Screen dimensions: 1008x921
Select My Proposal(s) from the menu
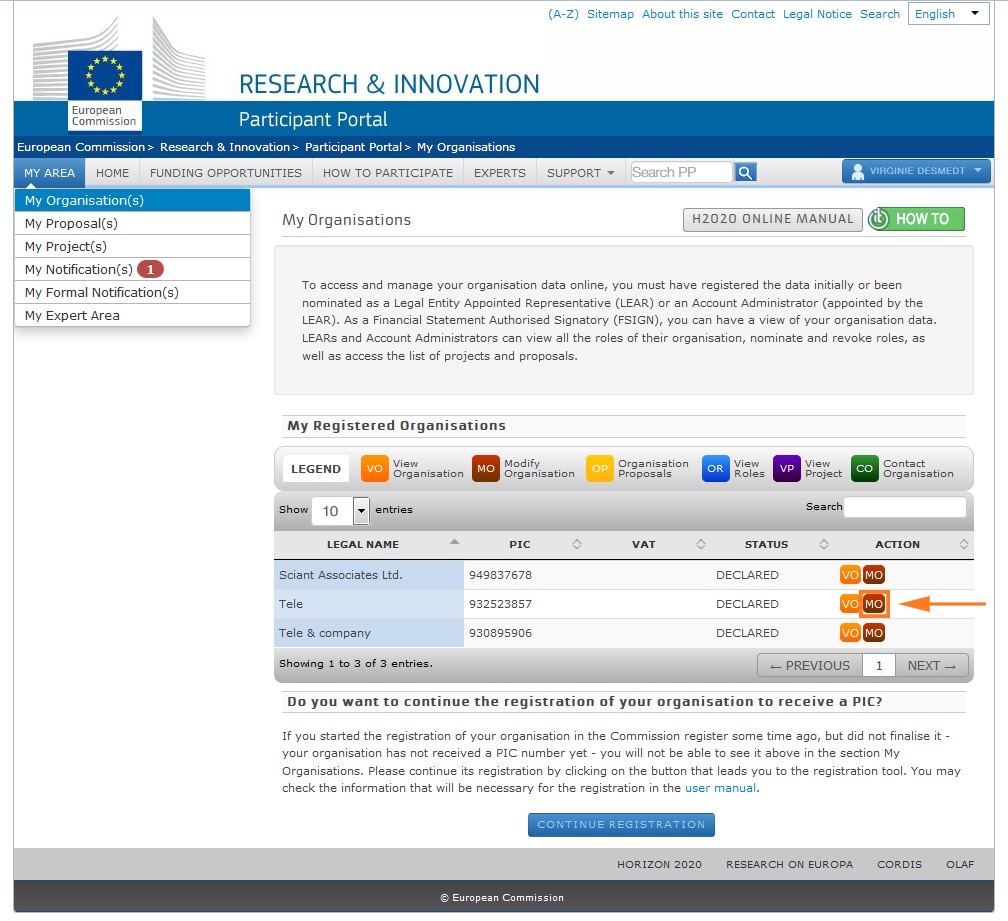[x=71, y=223]
